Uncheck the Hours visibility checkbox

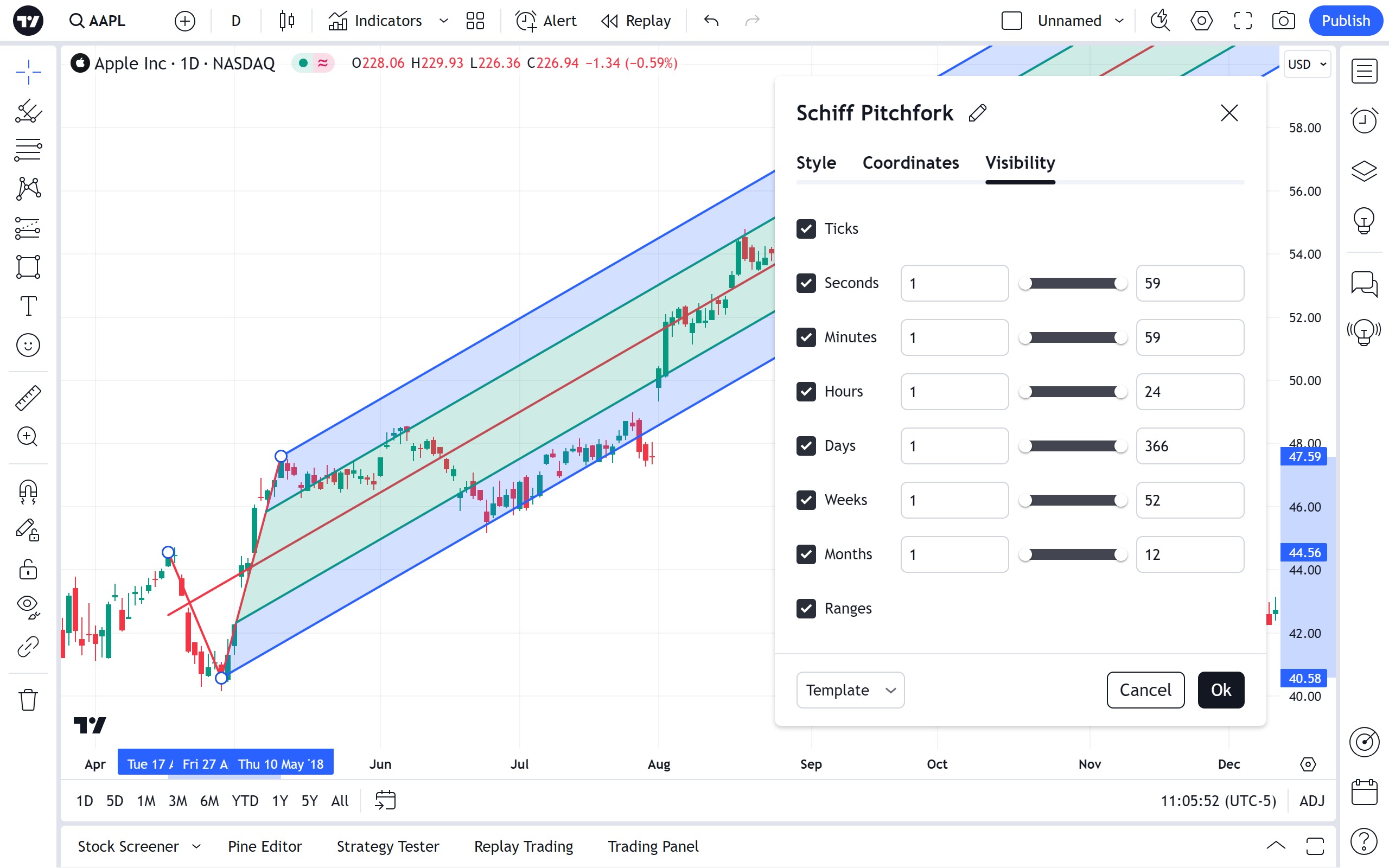(x=806, y=392)
